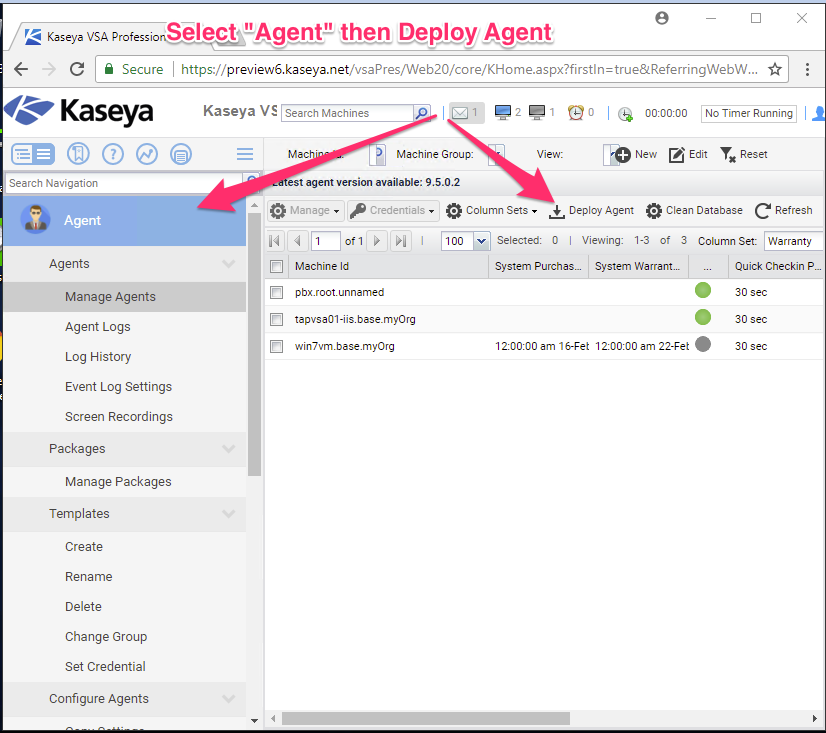Select the tapvsa01-iis.base.myOrg row checkbox
Image resolution: width=826 pixels, height=733 pixels.
click(x=277, y=319)
